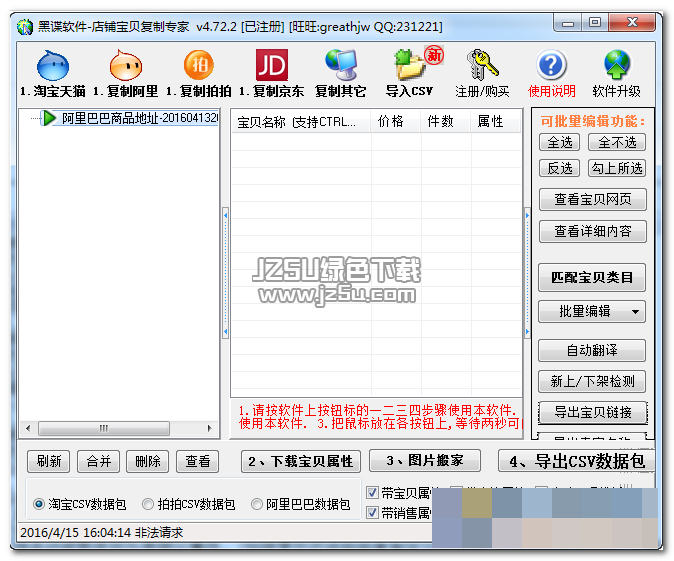The image size is (674, 561).
Task: Click the JD 复制京东 icon
Action: (272, 65)
